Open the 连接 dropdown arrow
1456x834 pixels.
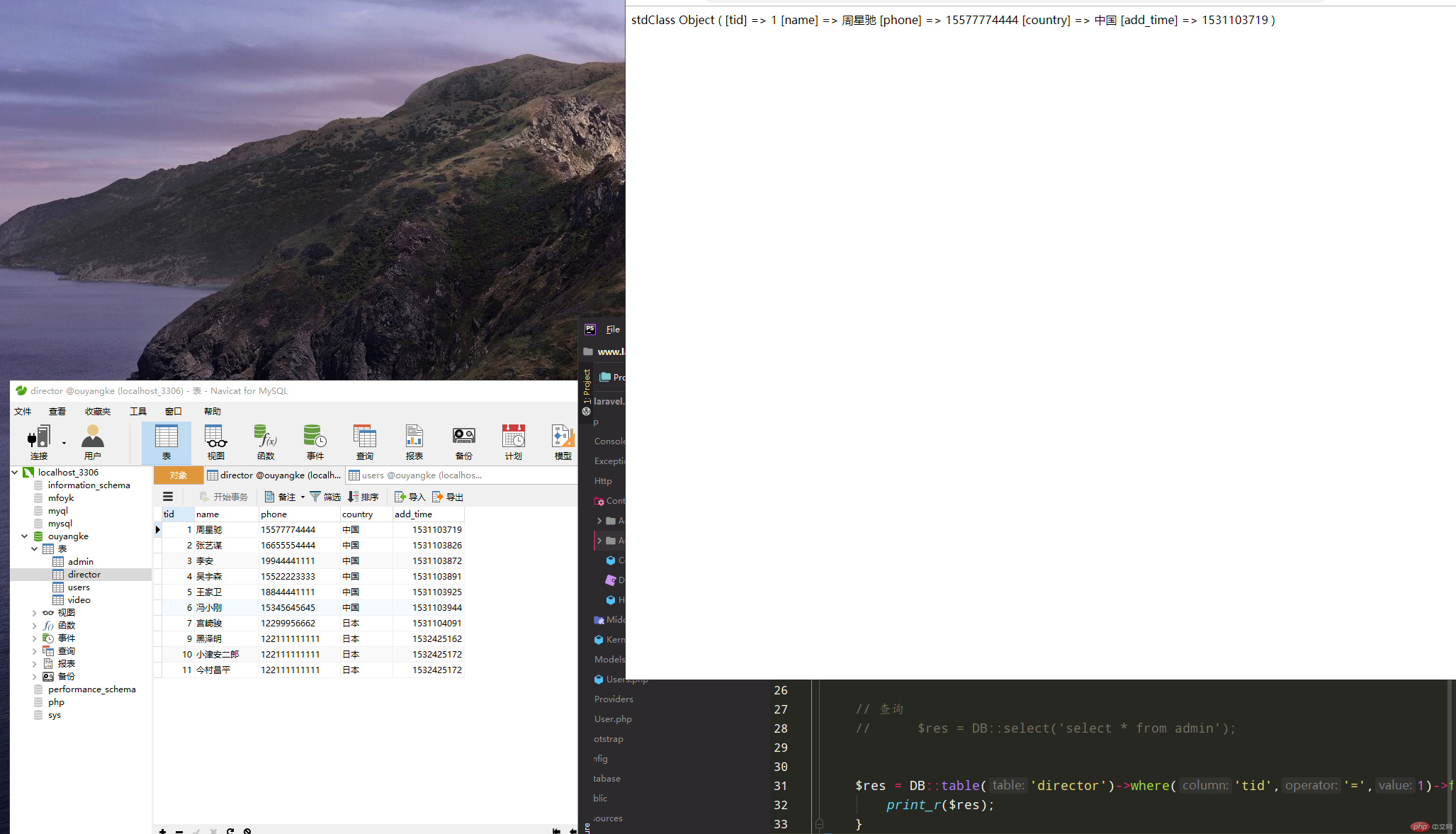pyautogui.click(x=64, y=443)
